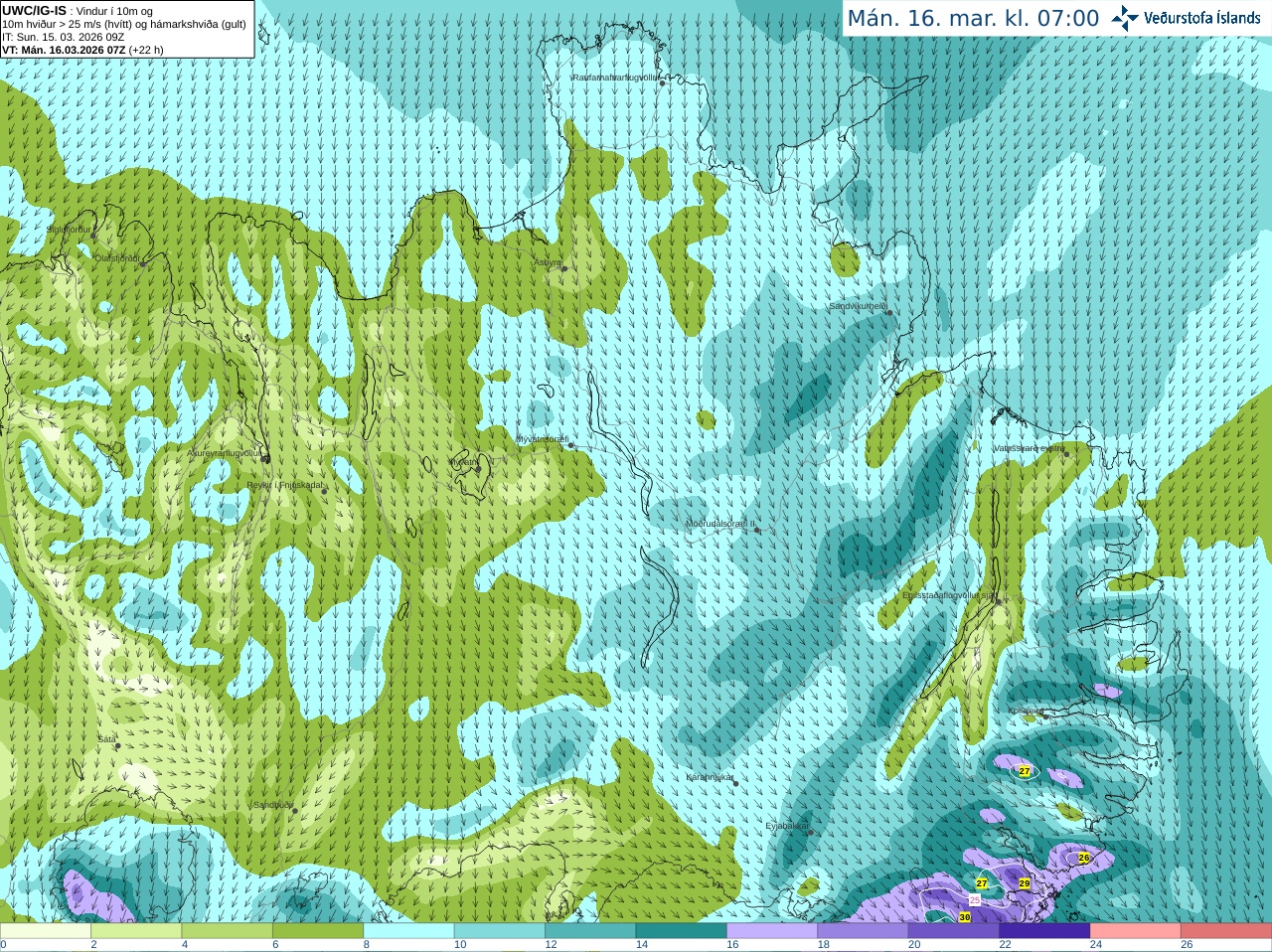Viewport: 1272px width, 952px height.
Task: Click the 16–18 m/s lavender swatch
Action: [x=772, y=931]
